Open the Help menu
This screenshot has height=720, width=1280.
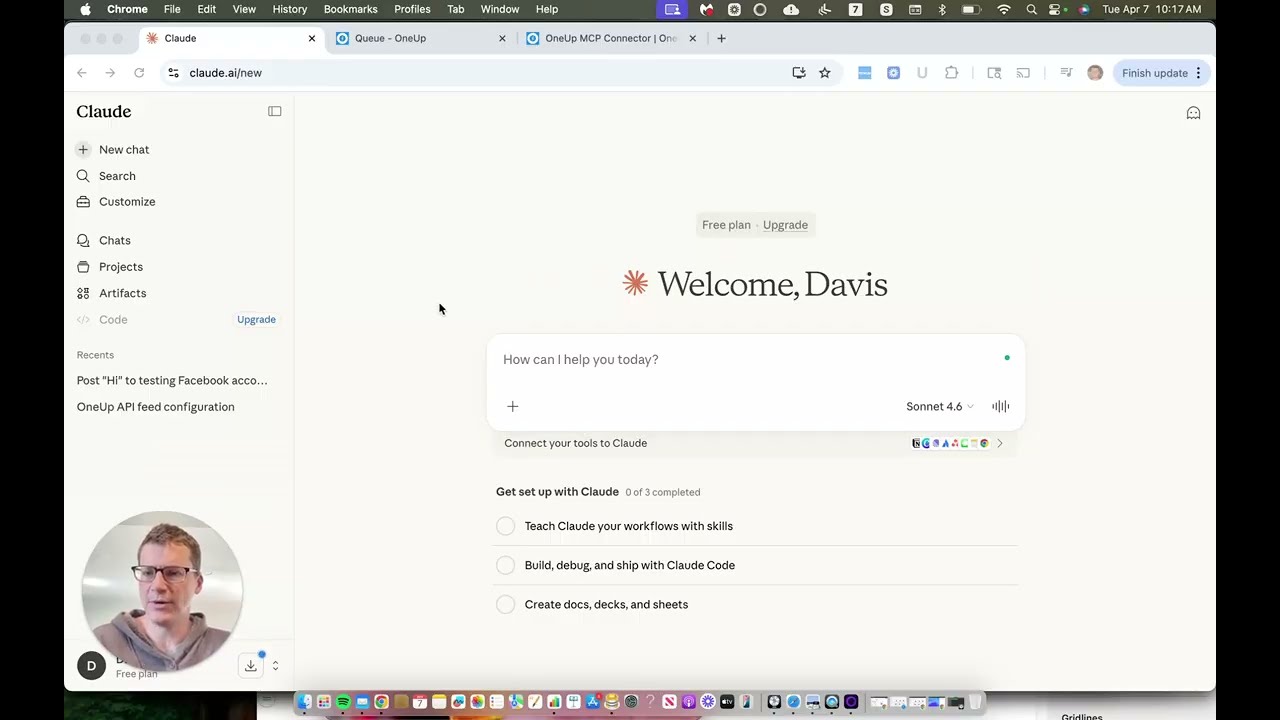pos(547,10)
